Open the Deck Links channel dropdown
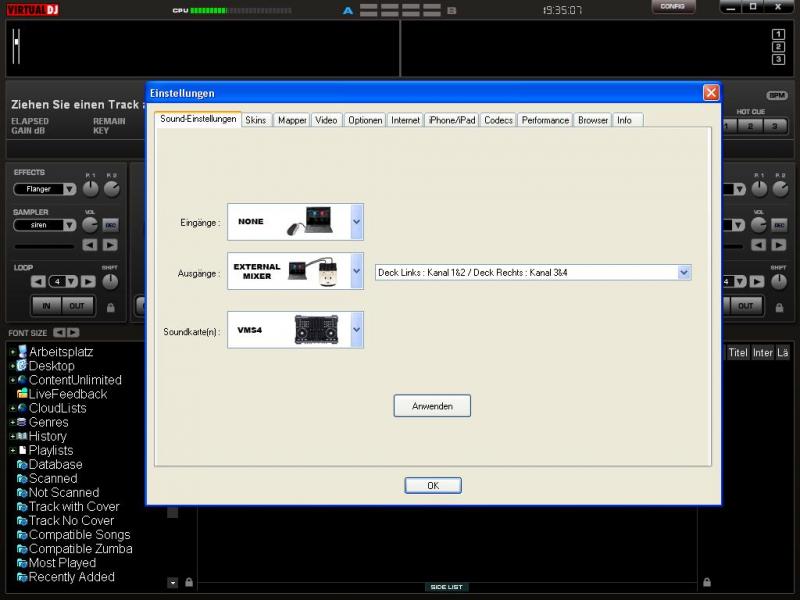800x600 pixels. click(684, 272)
